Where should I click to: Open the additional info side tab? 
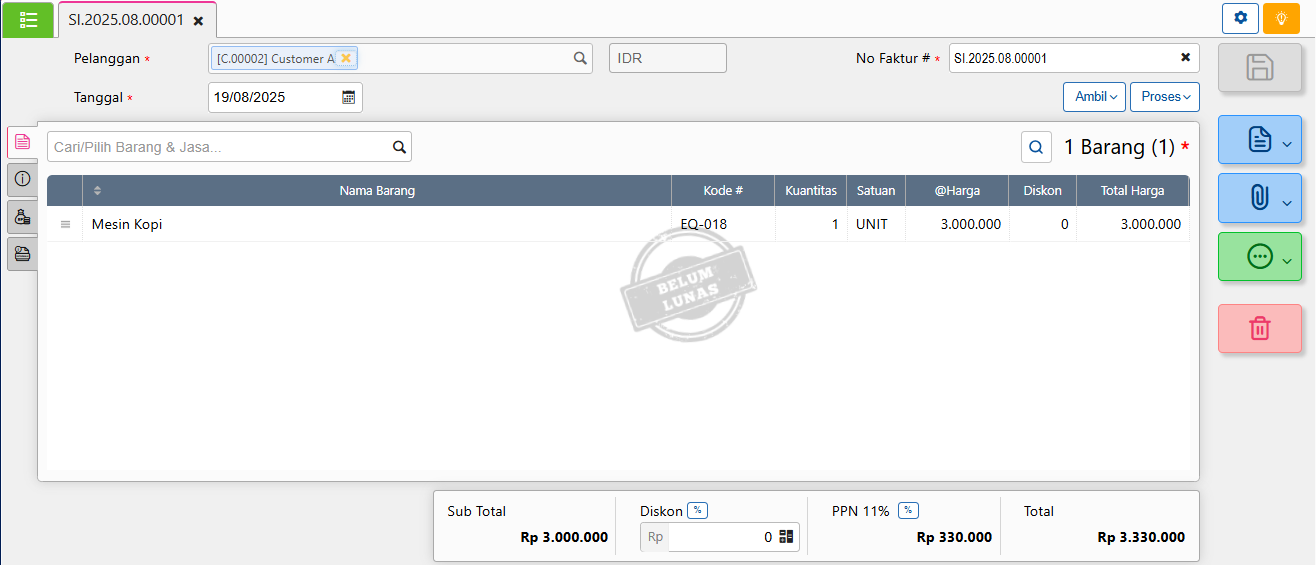point(23,179)
